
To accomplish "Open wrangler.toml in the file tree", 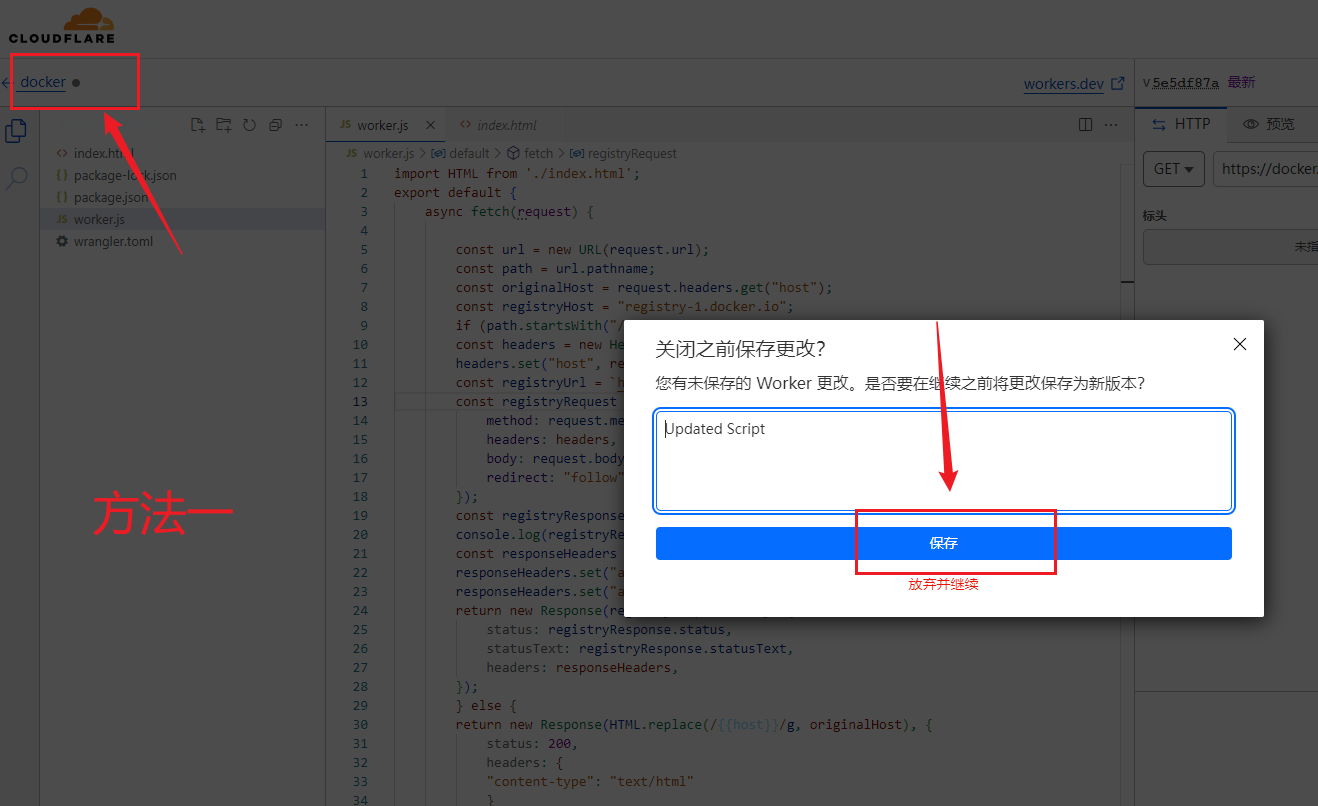I will pos(113,241).
